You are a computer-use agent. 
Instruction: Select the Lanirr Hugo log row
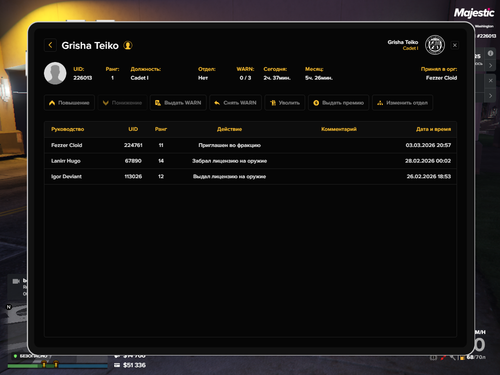pyautogui.click(x=250, y=161)
